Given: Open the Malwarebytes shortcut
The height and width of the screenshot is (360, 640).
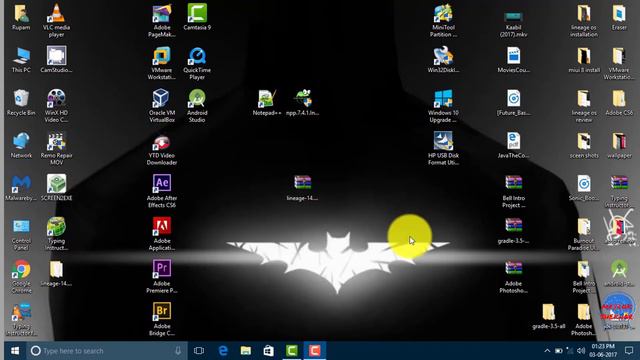Looking at the screenshot, I should click(21, 188).
